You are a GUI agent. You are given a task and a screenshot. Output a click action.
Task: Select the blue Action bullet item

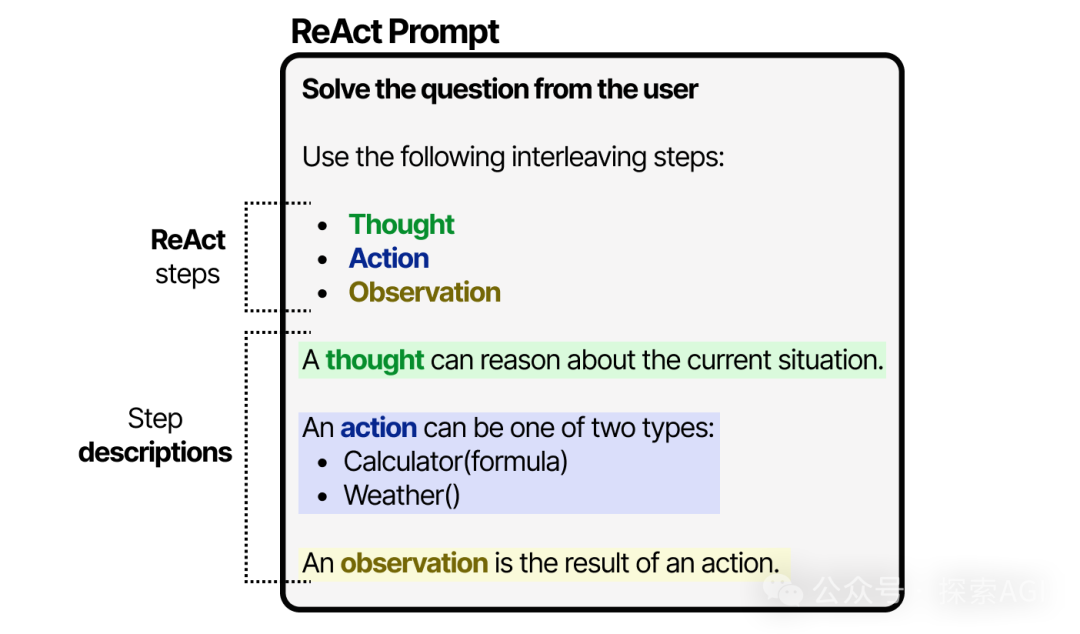388,258
